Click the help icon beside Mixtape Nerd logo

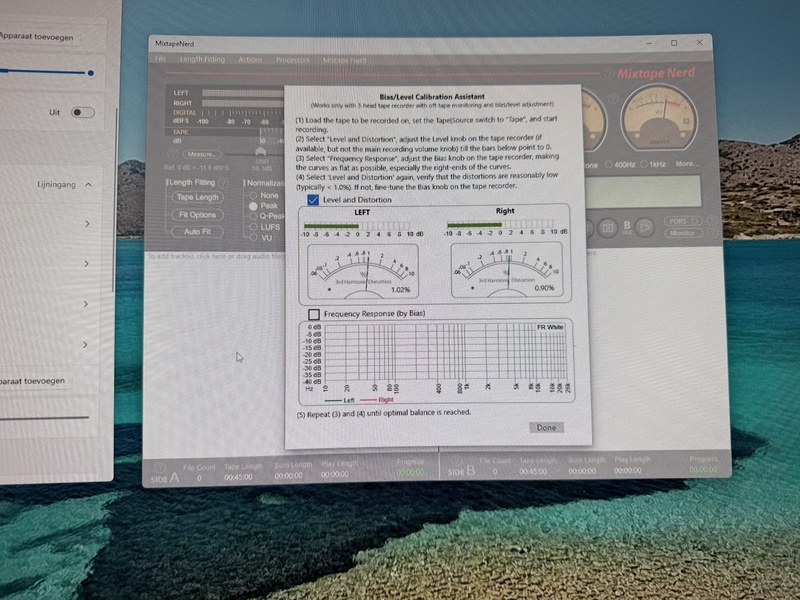(609, 74)
